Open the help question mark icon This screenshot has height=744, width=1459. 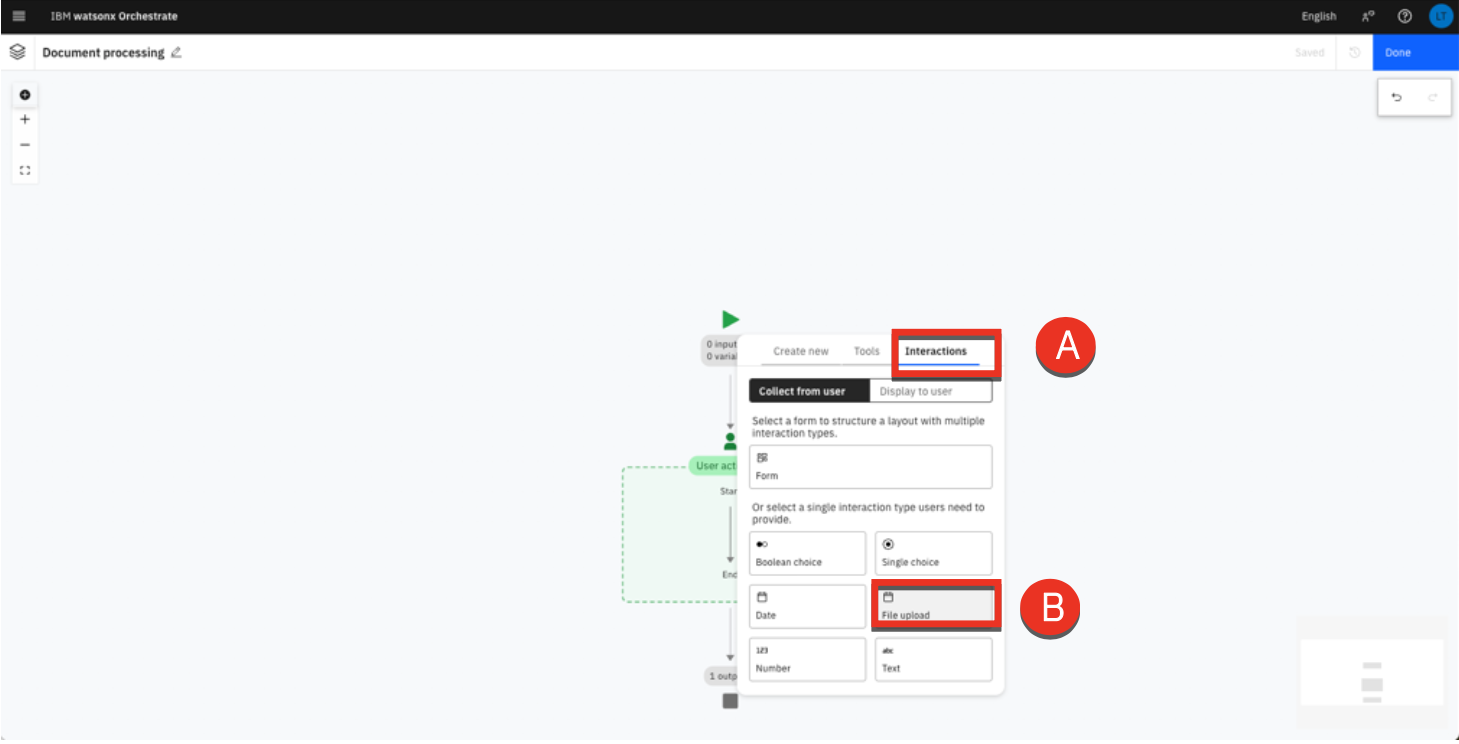tap(1404, 16)
